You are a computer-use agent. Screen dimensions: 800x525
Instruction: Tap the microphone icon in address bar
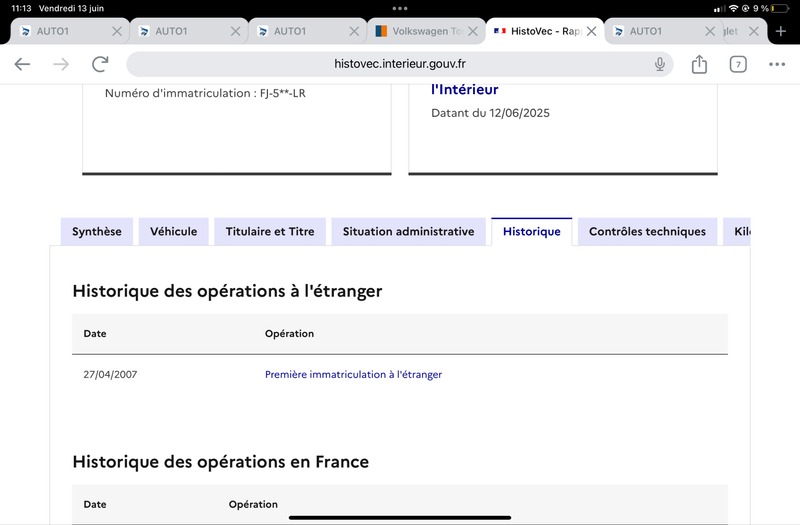coord(660,64)
